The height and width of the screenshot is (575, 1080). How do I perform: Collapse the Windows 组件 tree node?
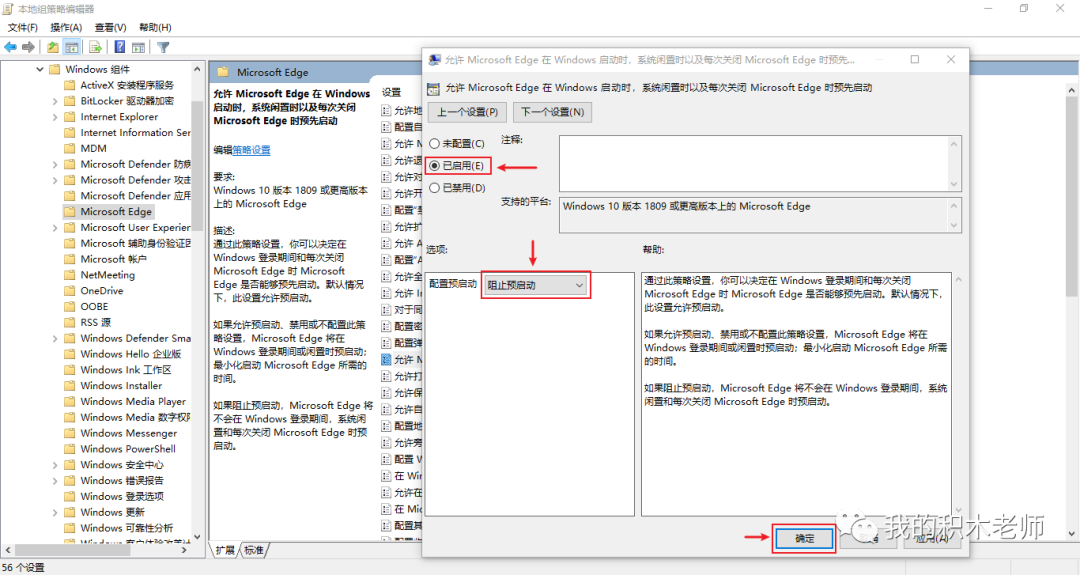click(x=41, y=70)
